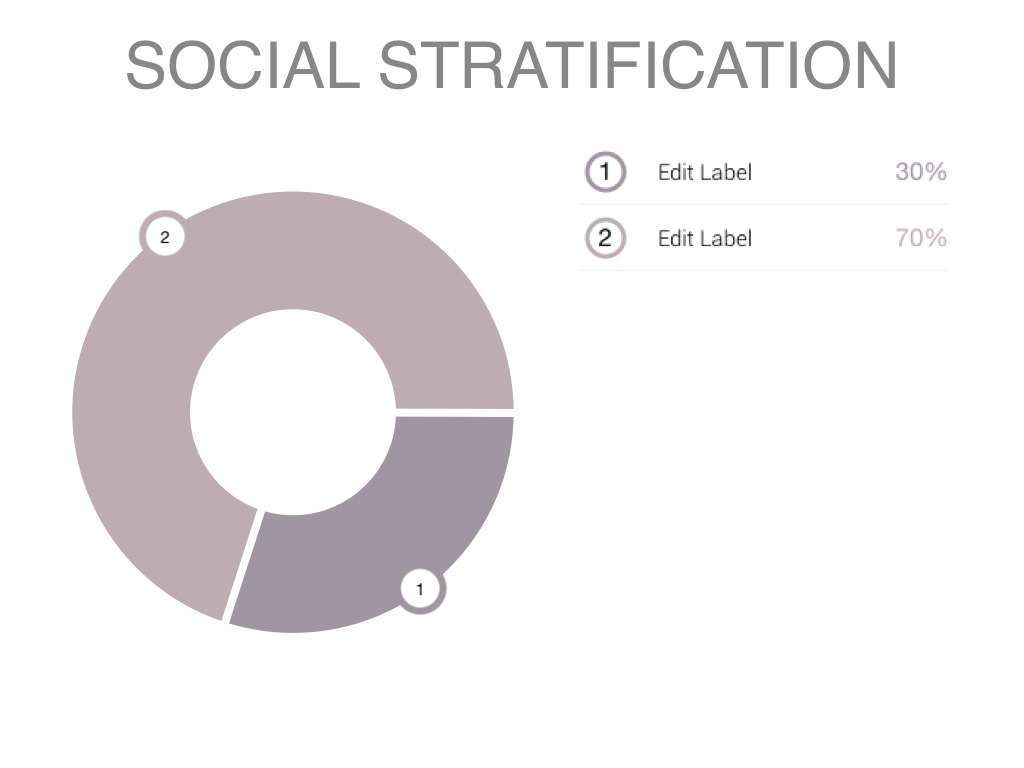Viewport: 1024px width, 768px height.
Task: Click the word STRATIFICATION in the title
Action: click(x=638, y=66)
